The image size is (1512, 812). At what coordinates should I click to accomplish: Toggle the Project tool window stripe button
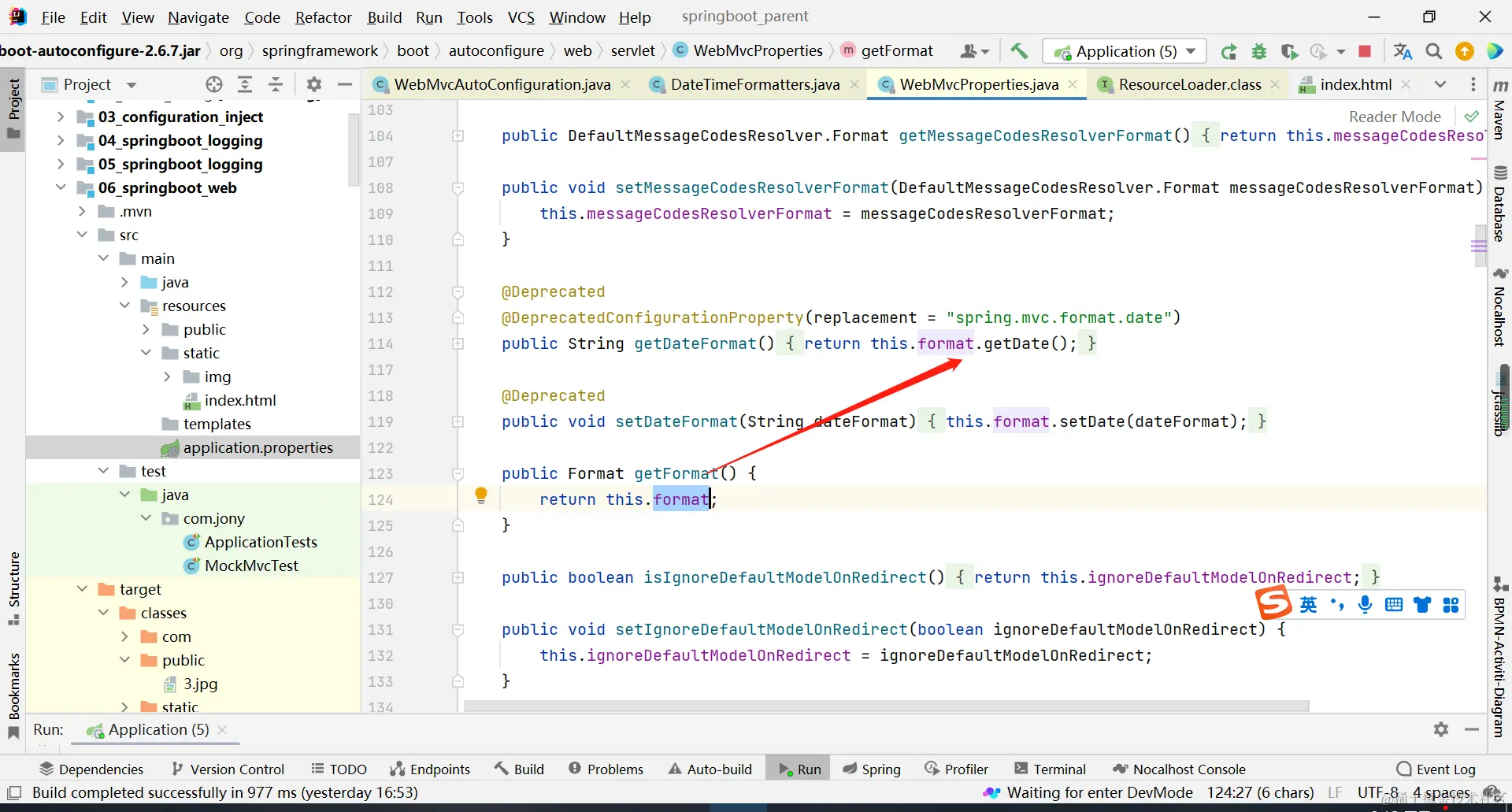click(x=13, y=109)
